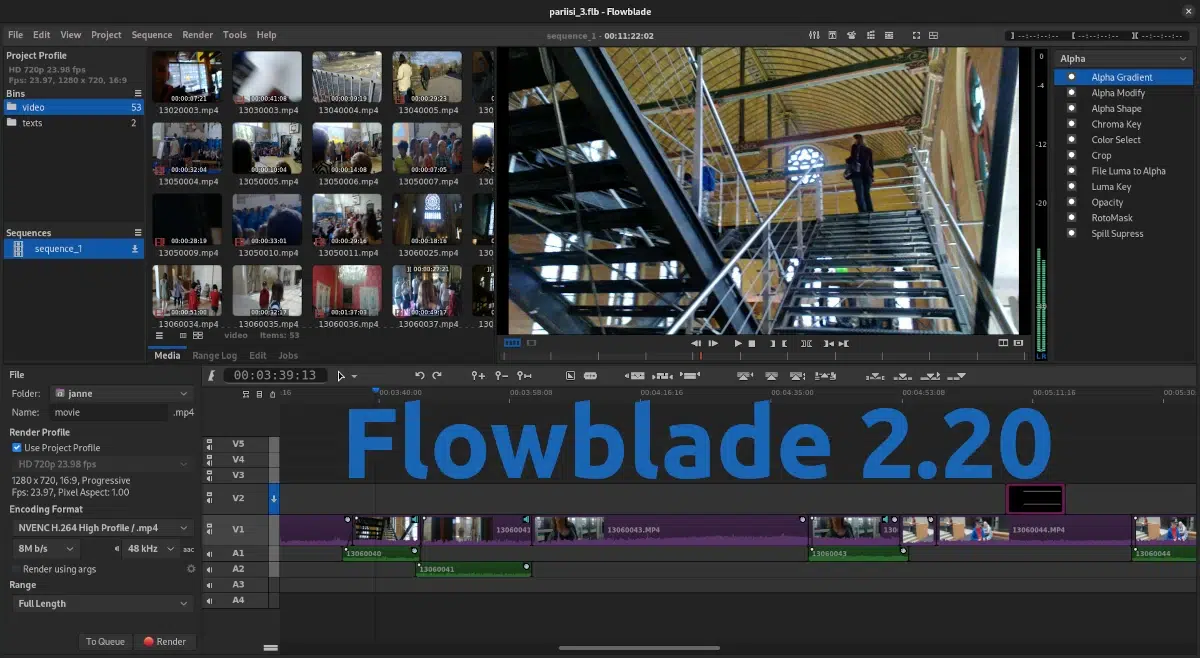This screenshot has width=1200, height=658.
Task: Select the Filters panel icon in top toolbar
Action: (813, 34)
